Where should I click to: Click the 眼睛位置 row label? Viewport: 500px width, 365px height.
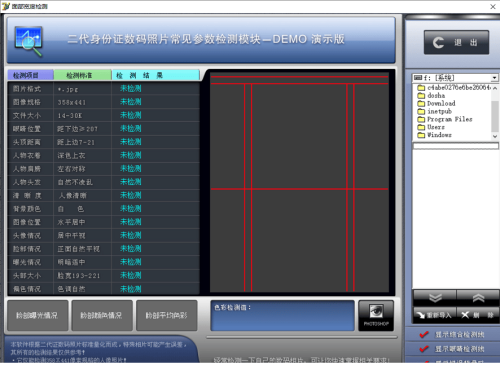[x=27, y=129]
